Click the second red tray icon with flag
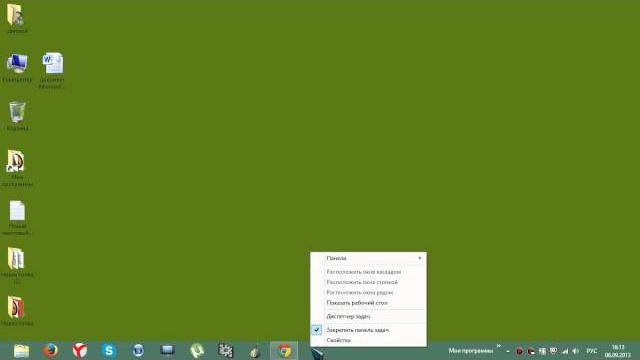640x360 pixels. (x=531, y=351)
